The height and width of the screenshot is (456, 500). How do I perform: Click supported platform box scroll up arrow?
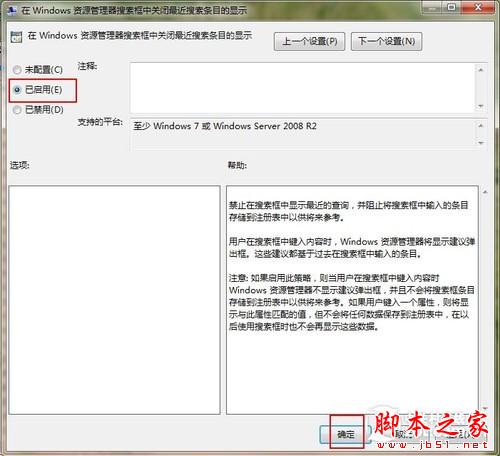pos(481,126)
